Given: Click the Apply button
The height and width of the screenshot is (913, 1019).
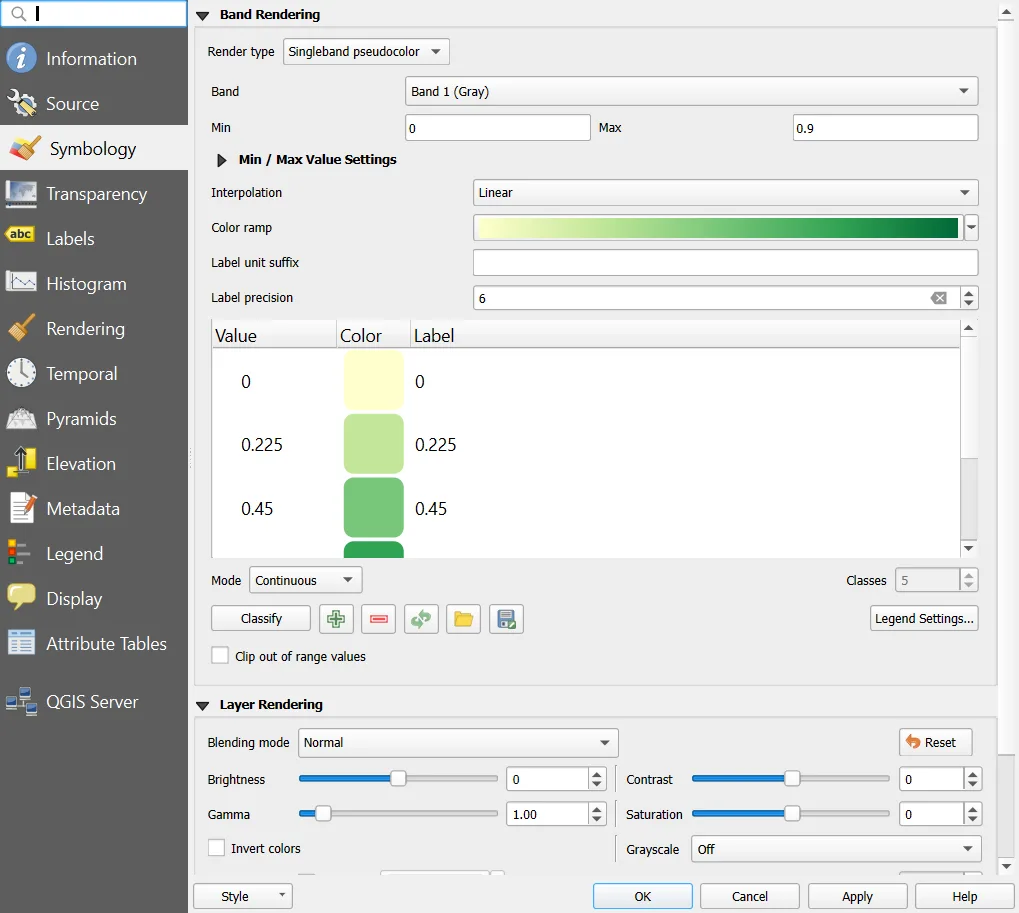Looking at the screenshot, I should tap(857, 896).
